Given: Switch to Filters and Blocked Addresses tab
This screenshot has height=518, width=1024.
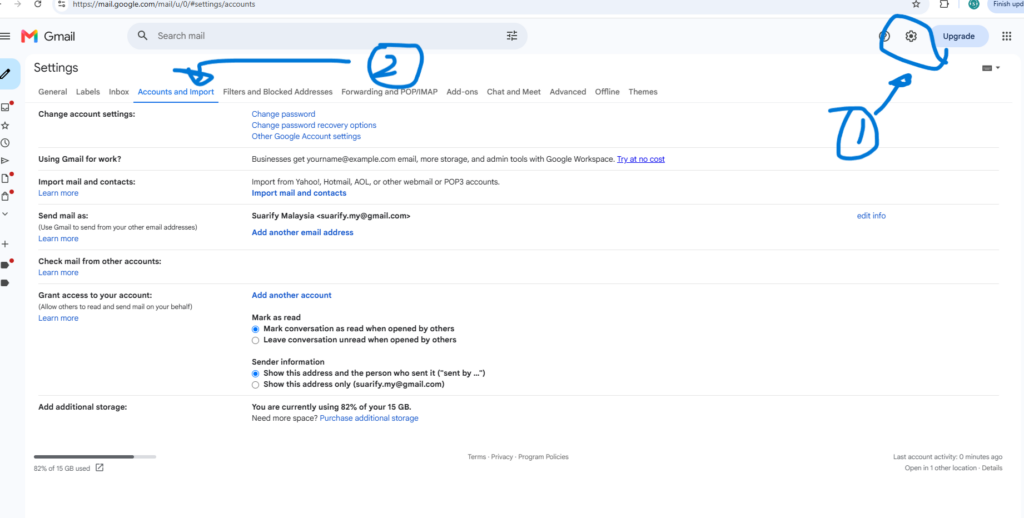Looking at the screenshot, I should coord(278,92).
